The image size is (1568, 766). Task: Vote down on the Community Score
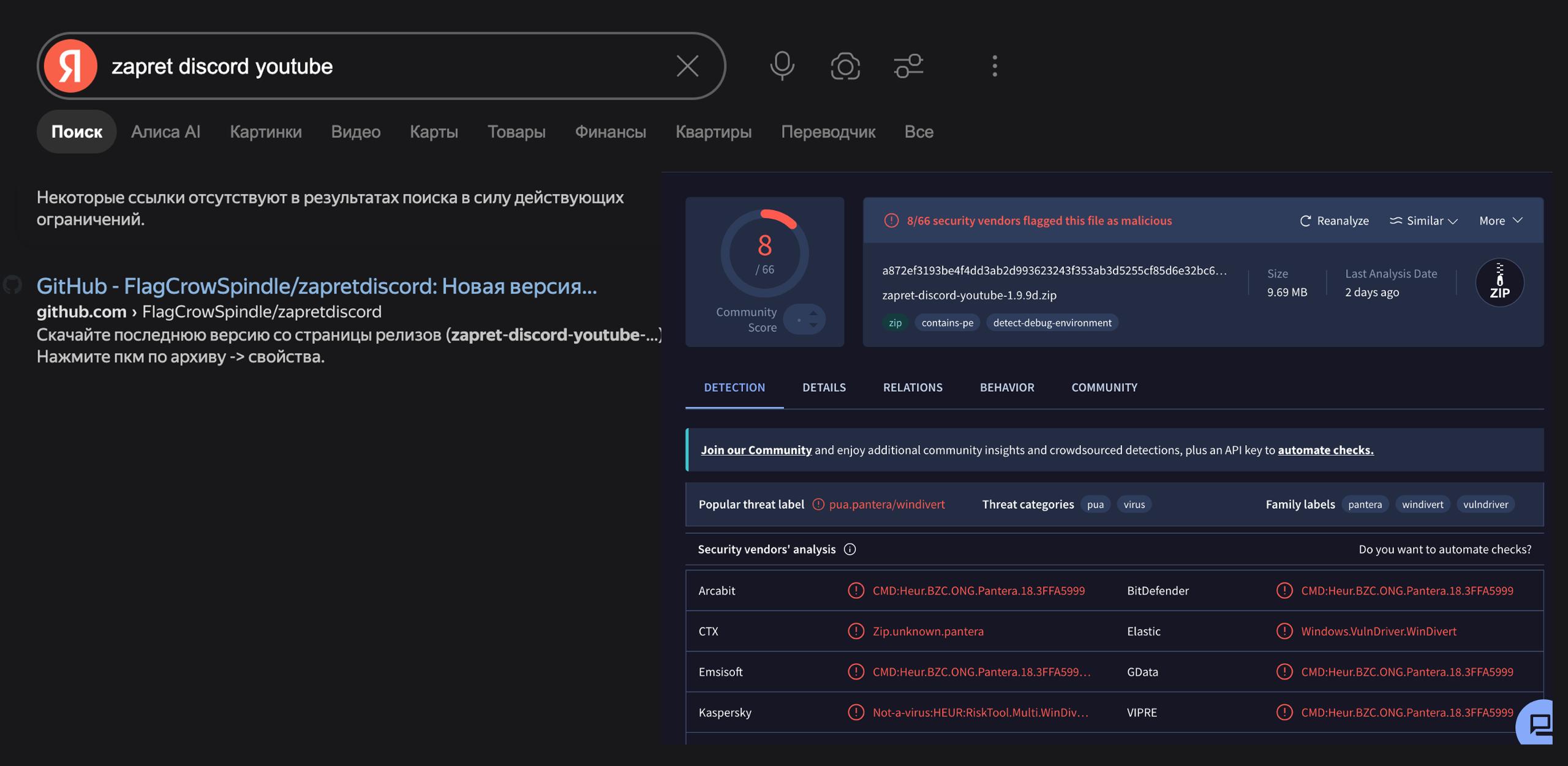tap(813, 325)
